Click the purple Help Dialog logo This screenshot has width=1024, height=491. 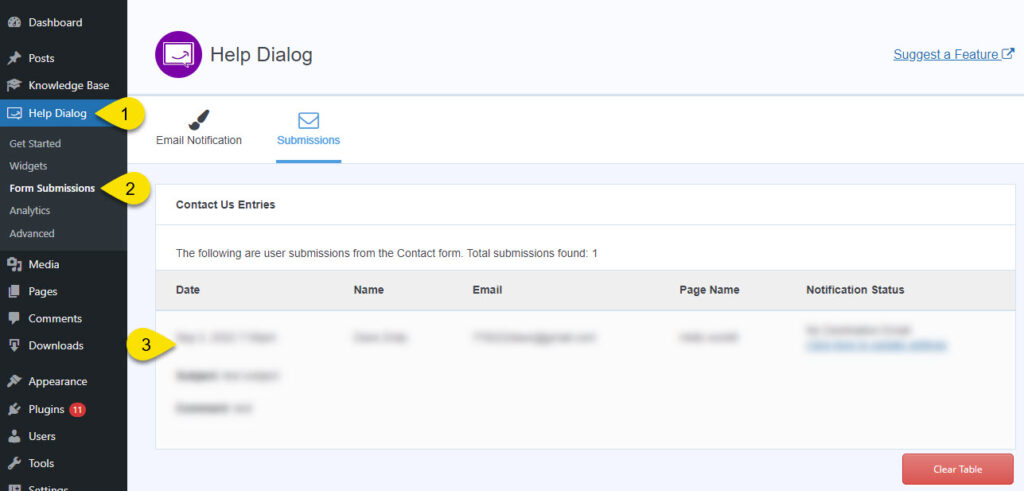178,54
